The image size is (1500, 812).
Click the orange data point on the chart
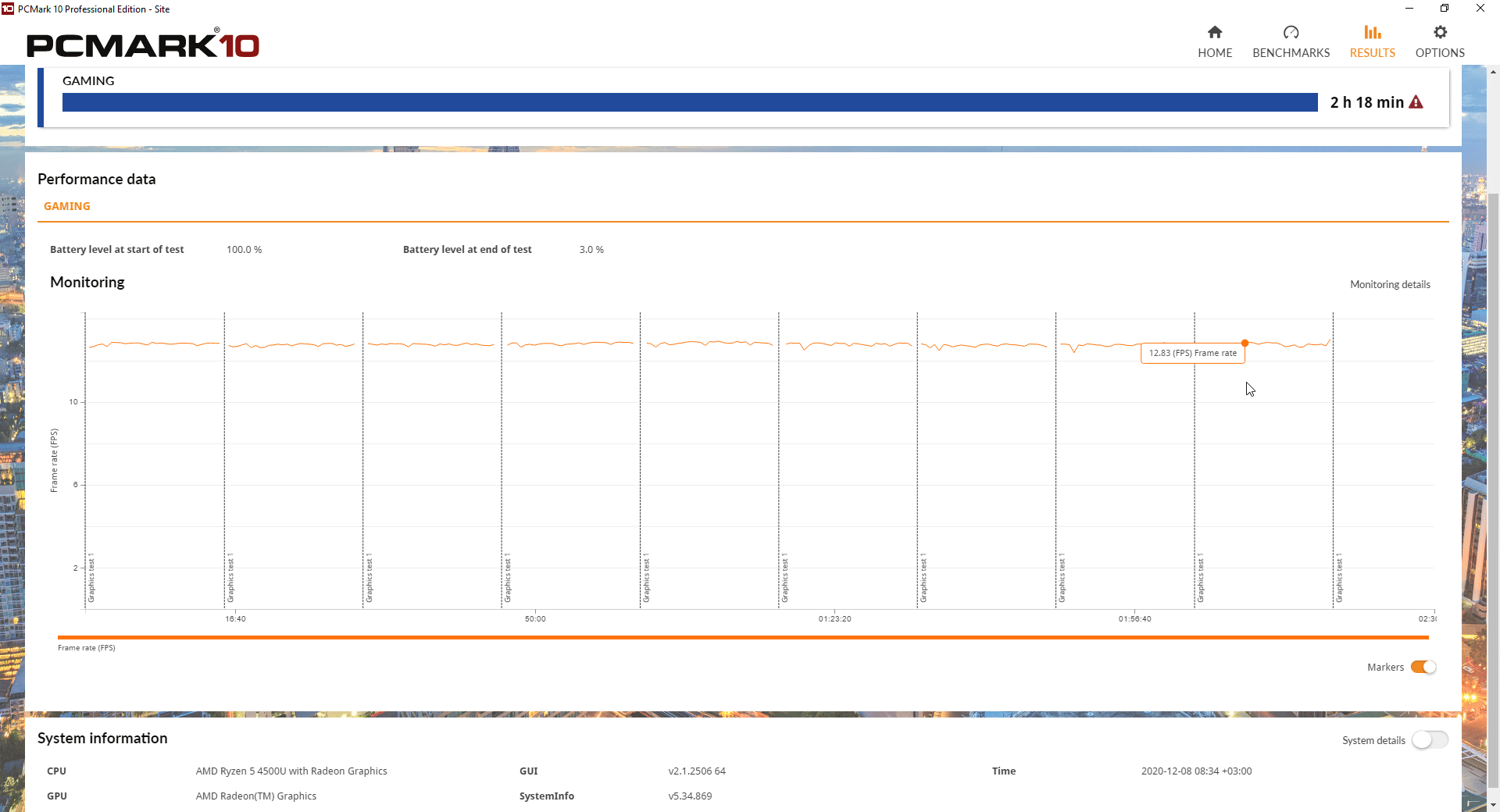click(1245, 343)
